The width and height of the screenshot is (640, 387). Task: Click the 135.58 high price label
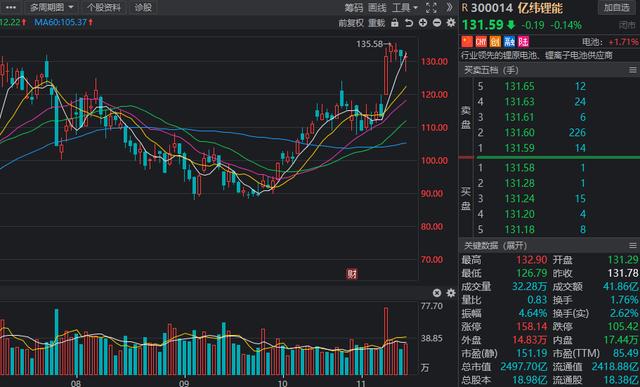[369, 44]
